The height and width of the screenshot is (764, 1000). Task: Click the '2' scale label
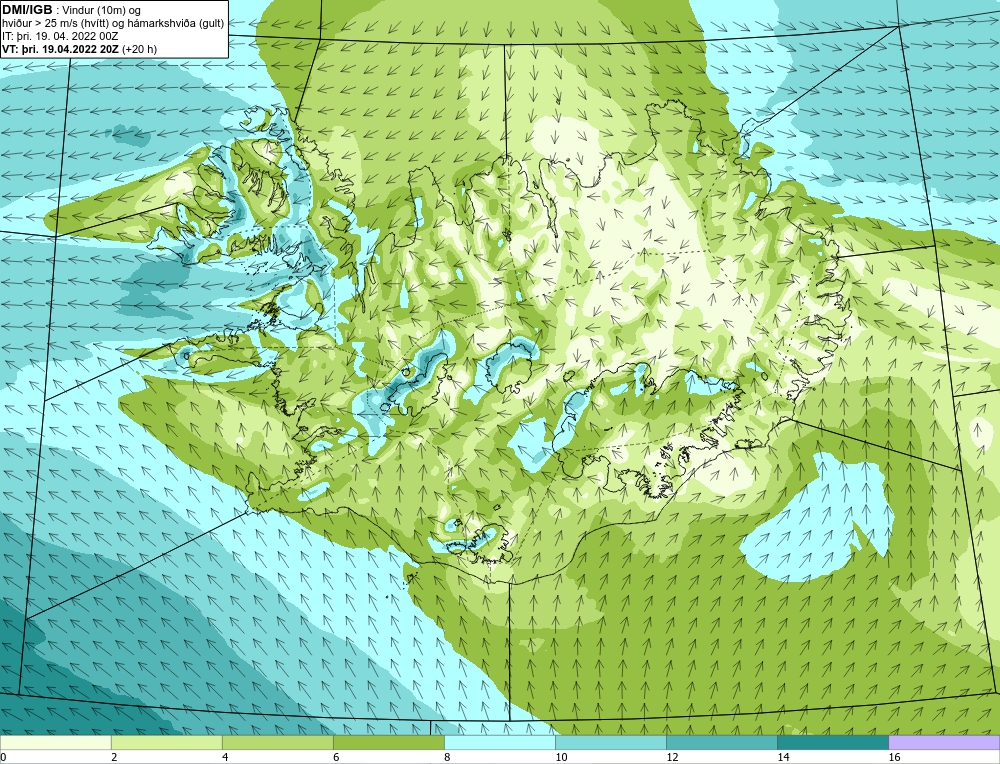[114, 757]
